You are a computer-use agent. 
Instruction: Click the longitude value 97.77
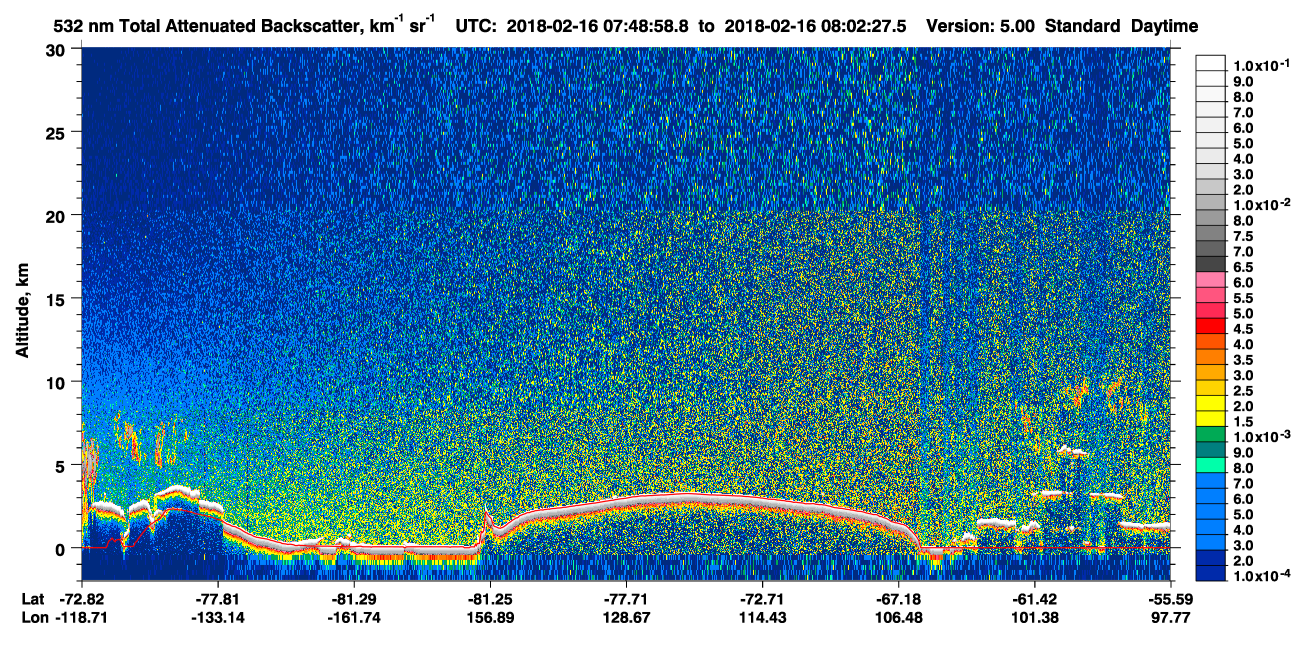click(1170, 618)
